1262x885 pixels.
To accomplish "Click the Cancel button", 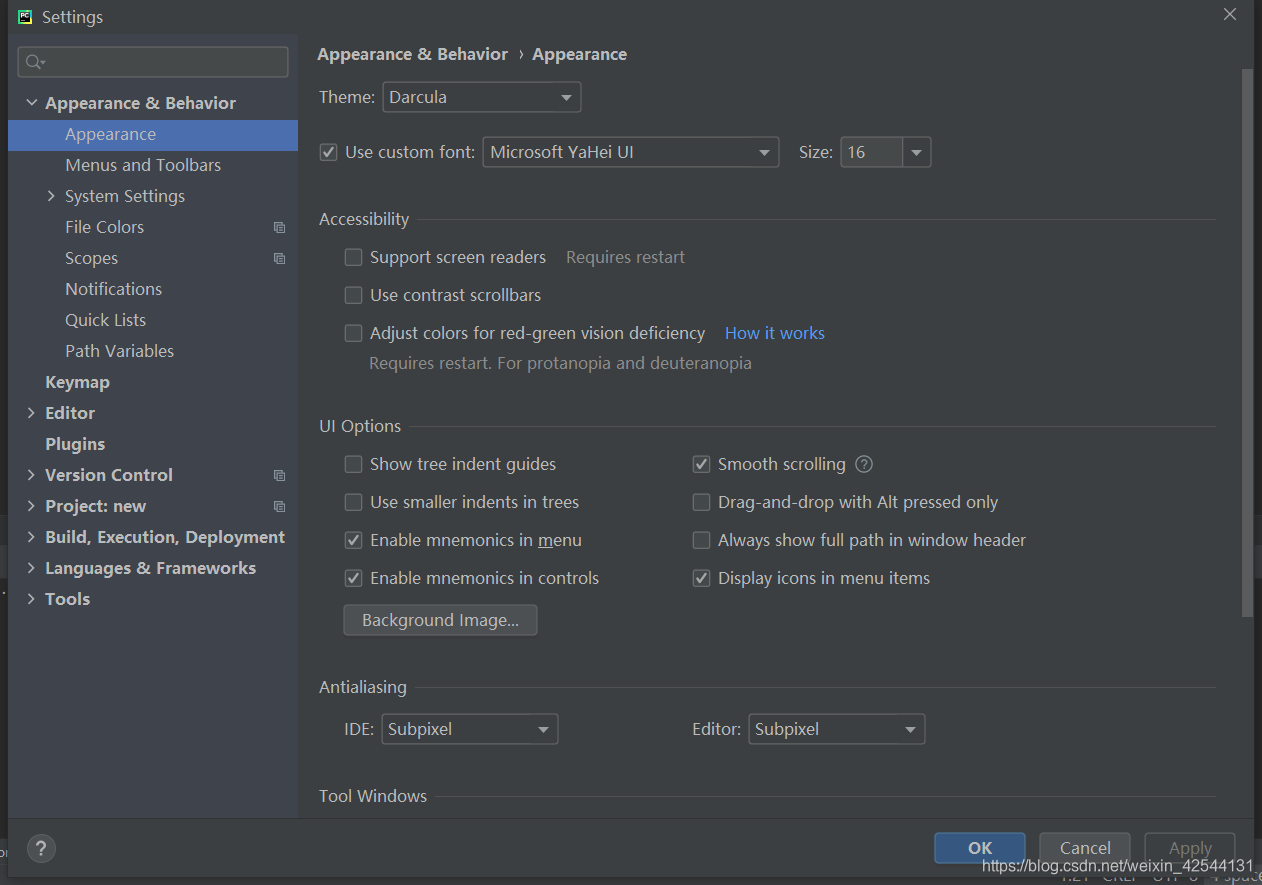I will click(x=1085, y=848).
